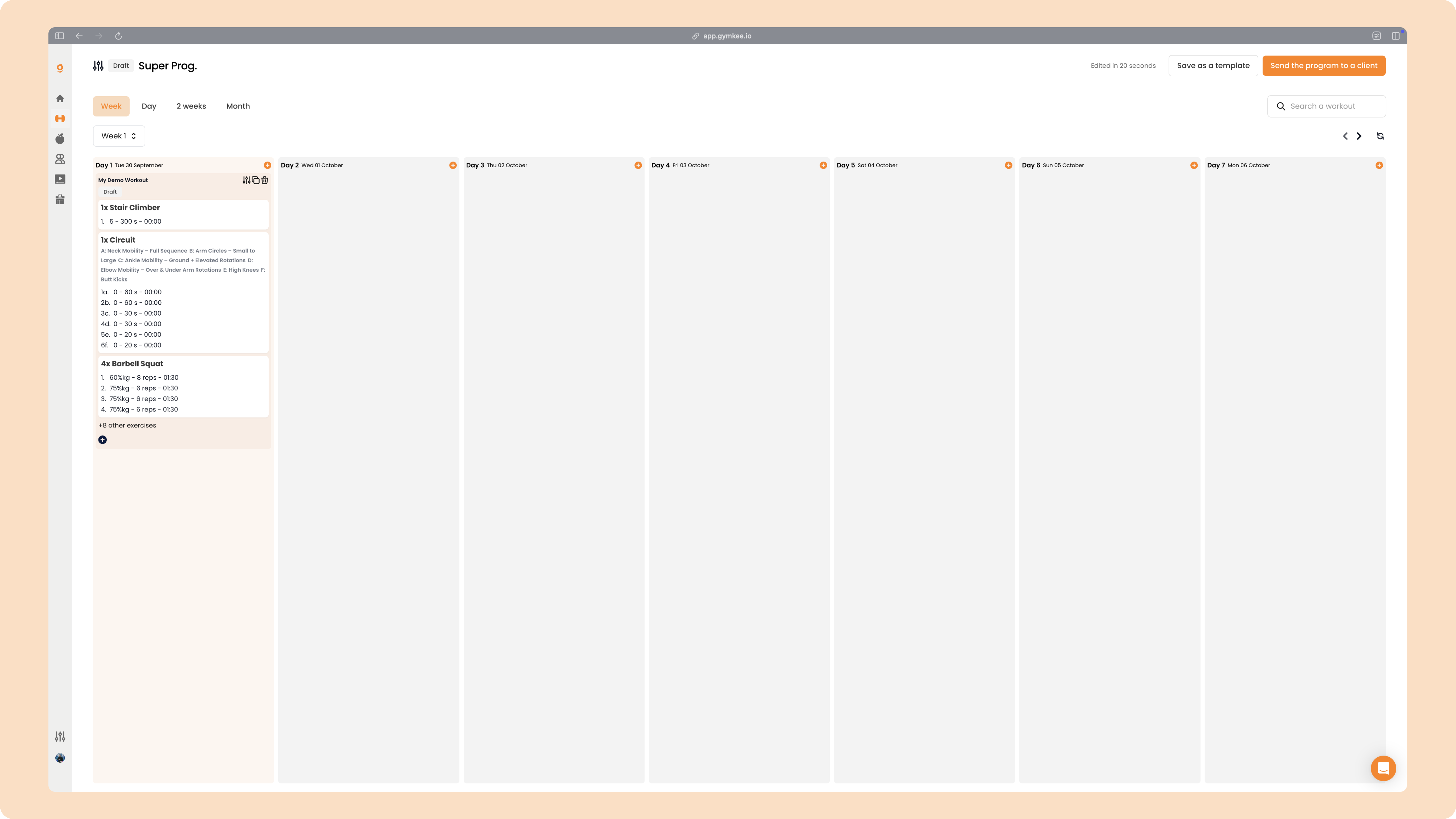
Task: Open the 1x Circuit exercise card
Action: pyautogui.click(x=183, y=292)
